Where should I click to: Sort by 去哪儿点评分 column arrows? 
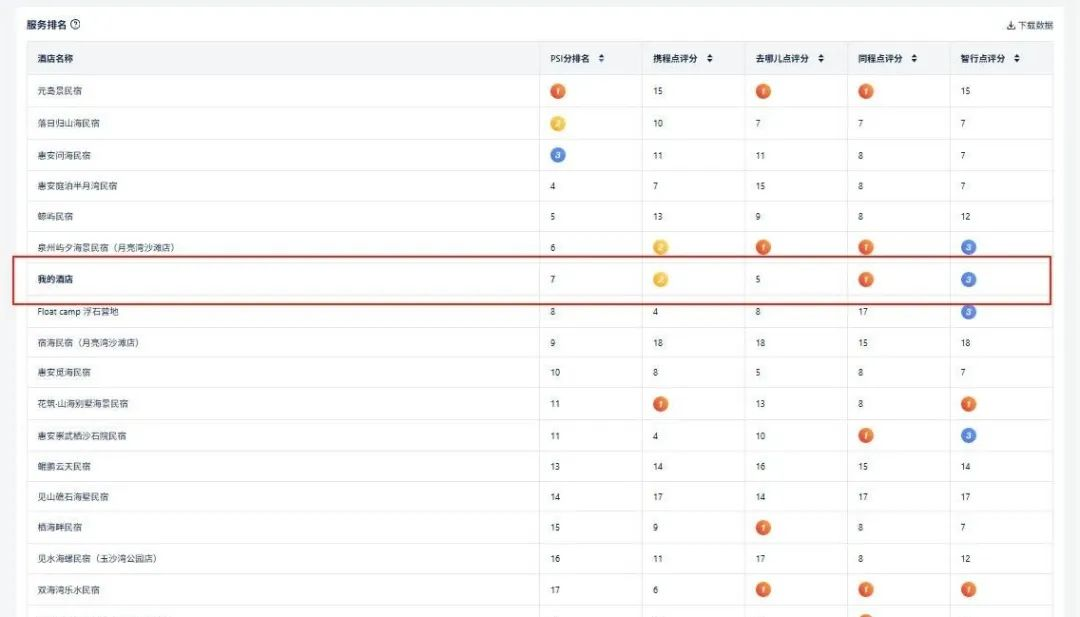821,59
